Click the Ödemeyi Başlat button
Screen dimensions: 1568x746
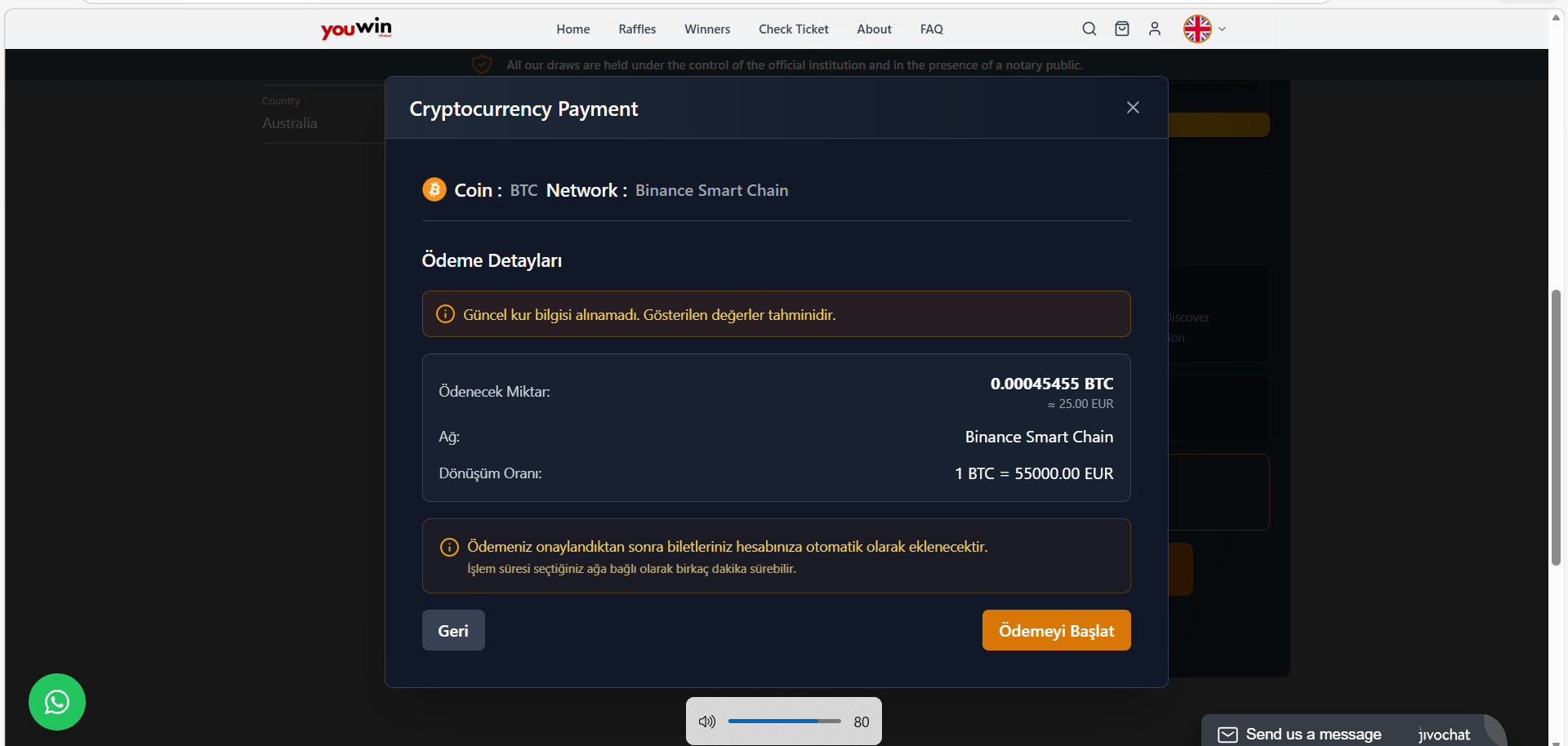[1056, 630]
